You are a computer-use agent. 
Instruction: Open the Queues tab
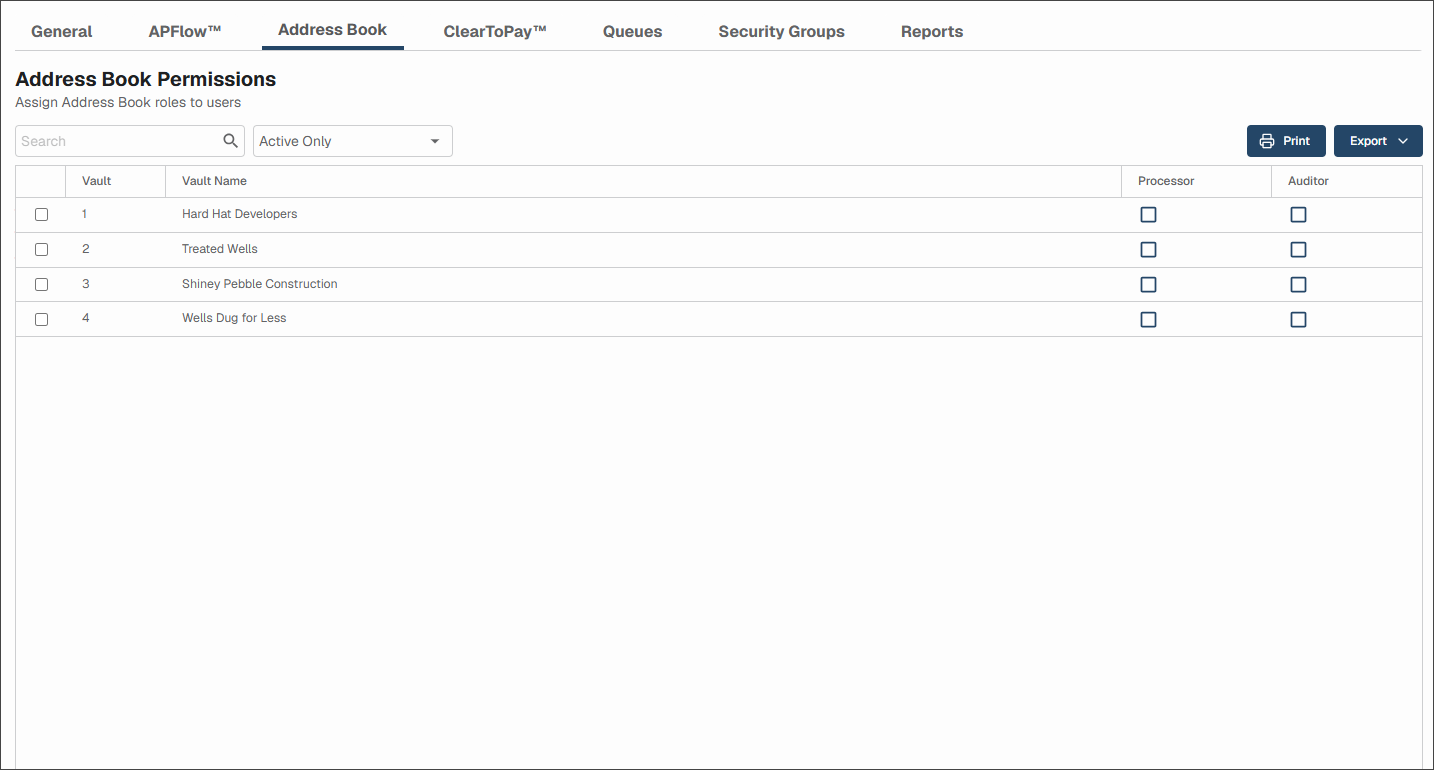coord(632,31)
